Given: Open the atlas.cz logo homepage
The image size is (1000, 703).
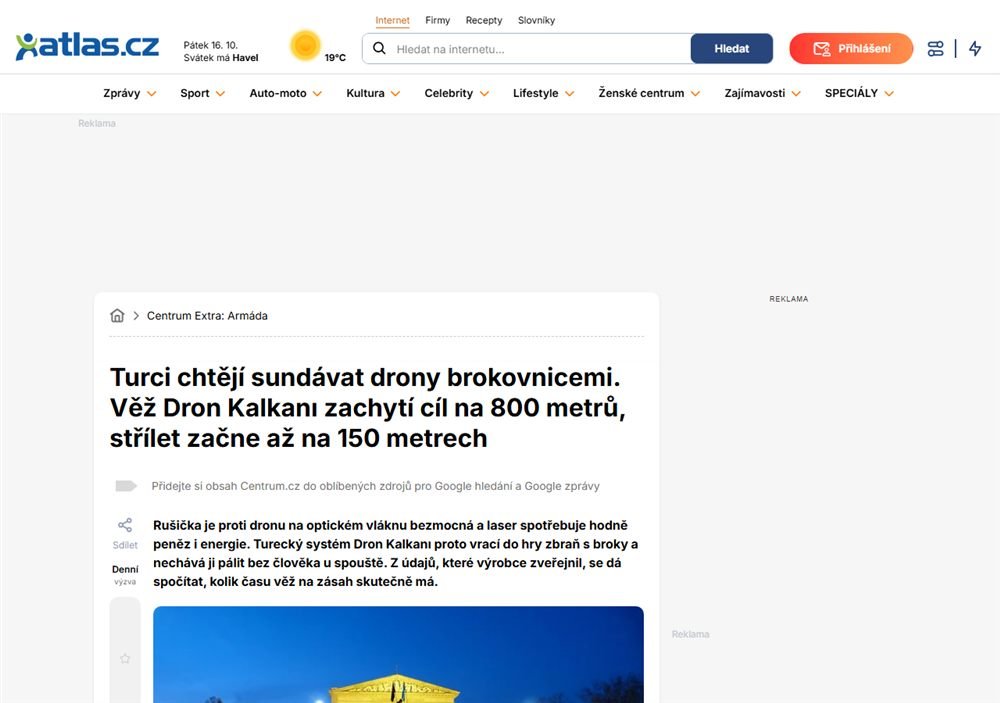Looking at the screenshot, I should (87, 46).
